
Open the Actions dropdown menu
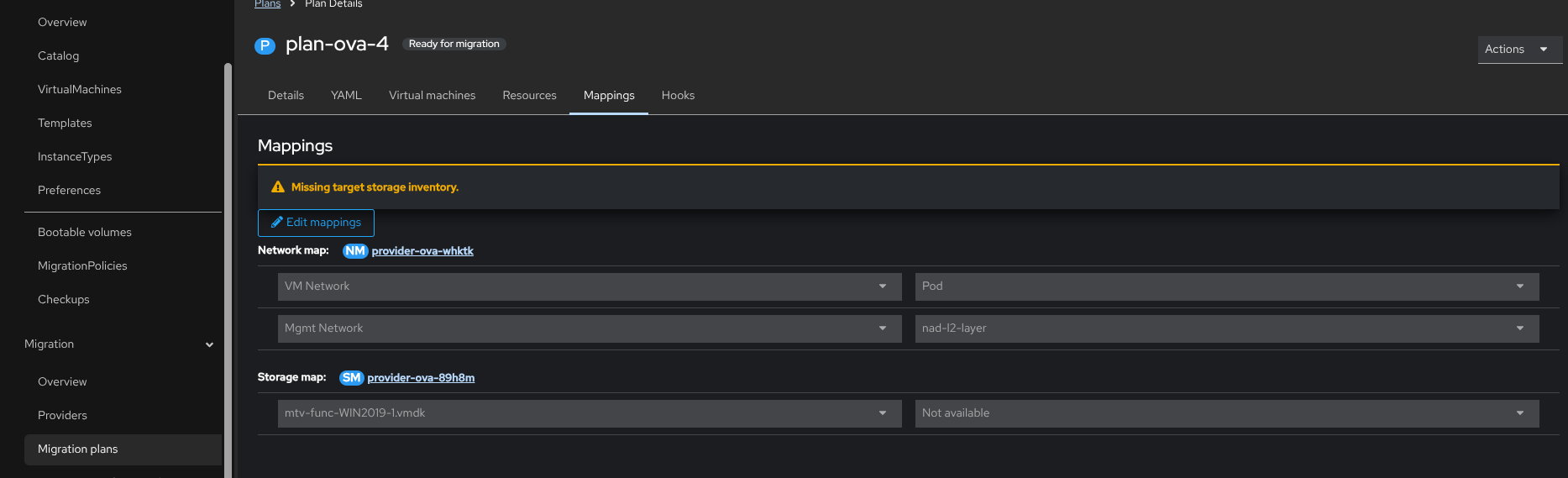1518,50
